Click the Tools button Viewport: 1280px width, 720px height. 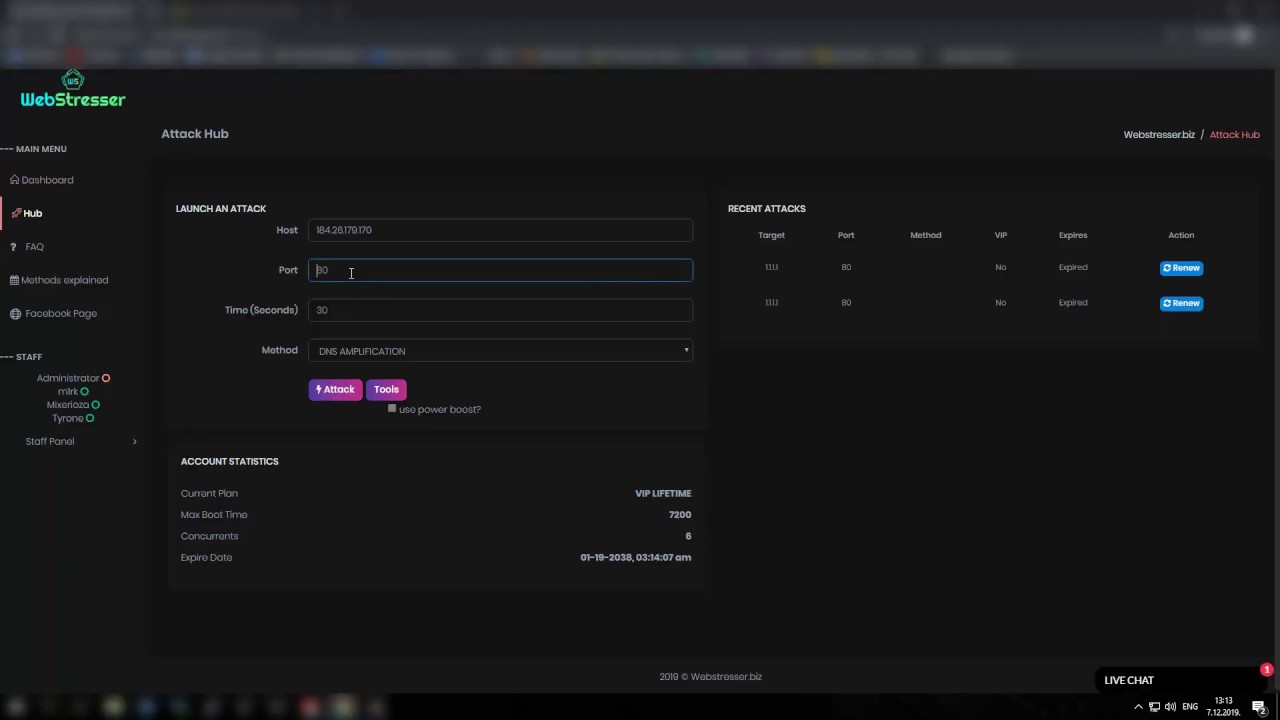(x=386, y=389)
